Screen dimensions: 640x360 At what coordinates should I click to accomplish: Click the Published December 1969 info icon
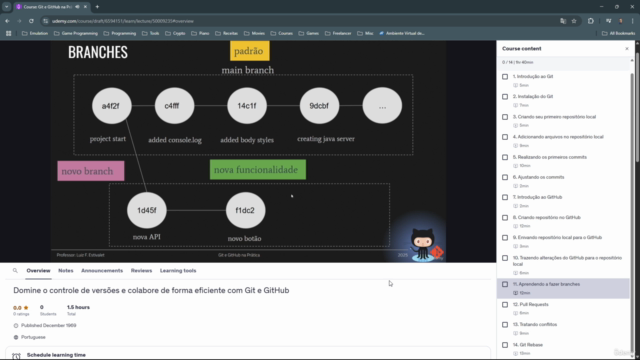(x=16, y=325)
